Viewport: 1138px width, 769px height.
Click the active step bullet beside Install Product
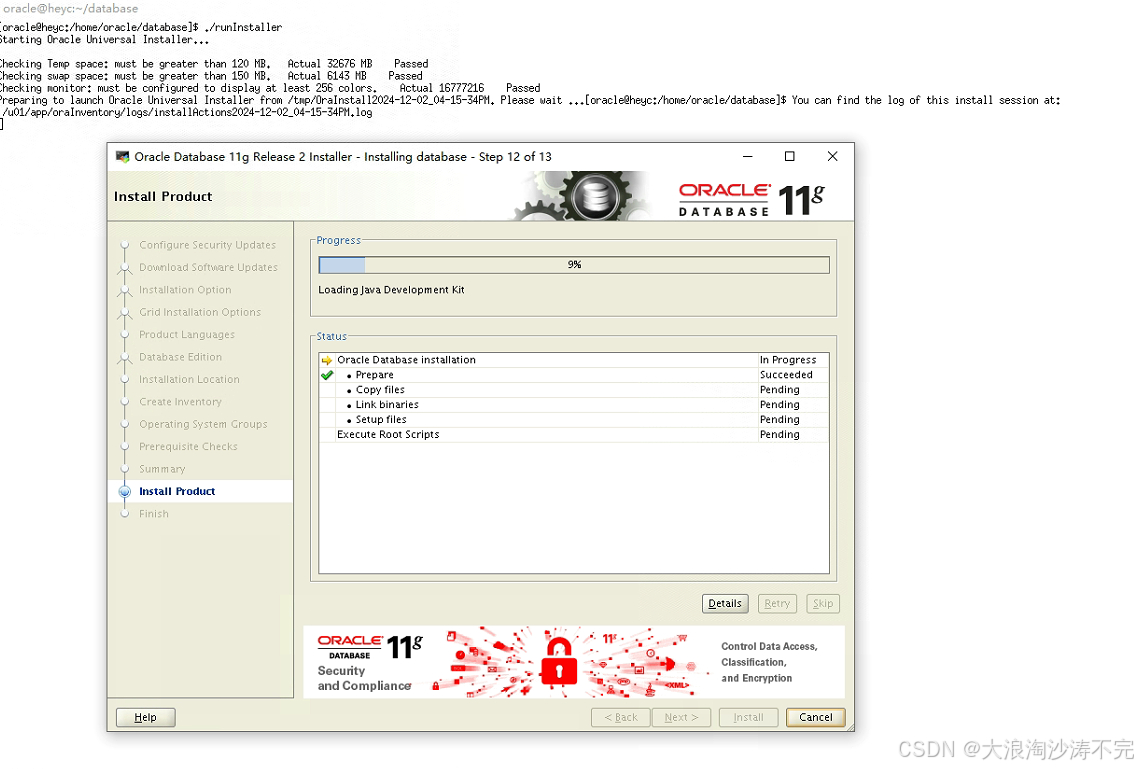(125, 492)
